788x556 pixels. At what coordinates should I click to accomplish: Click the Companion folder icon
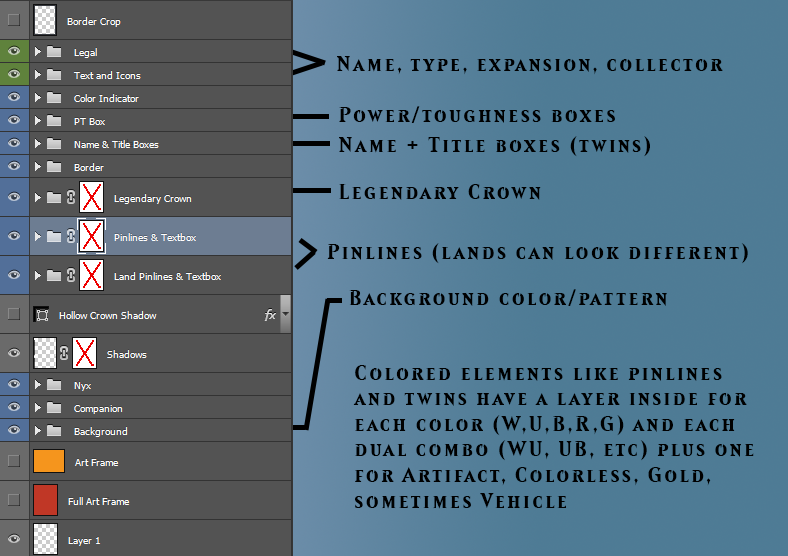click(54, 408)
